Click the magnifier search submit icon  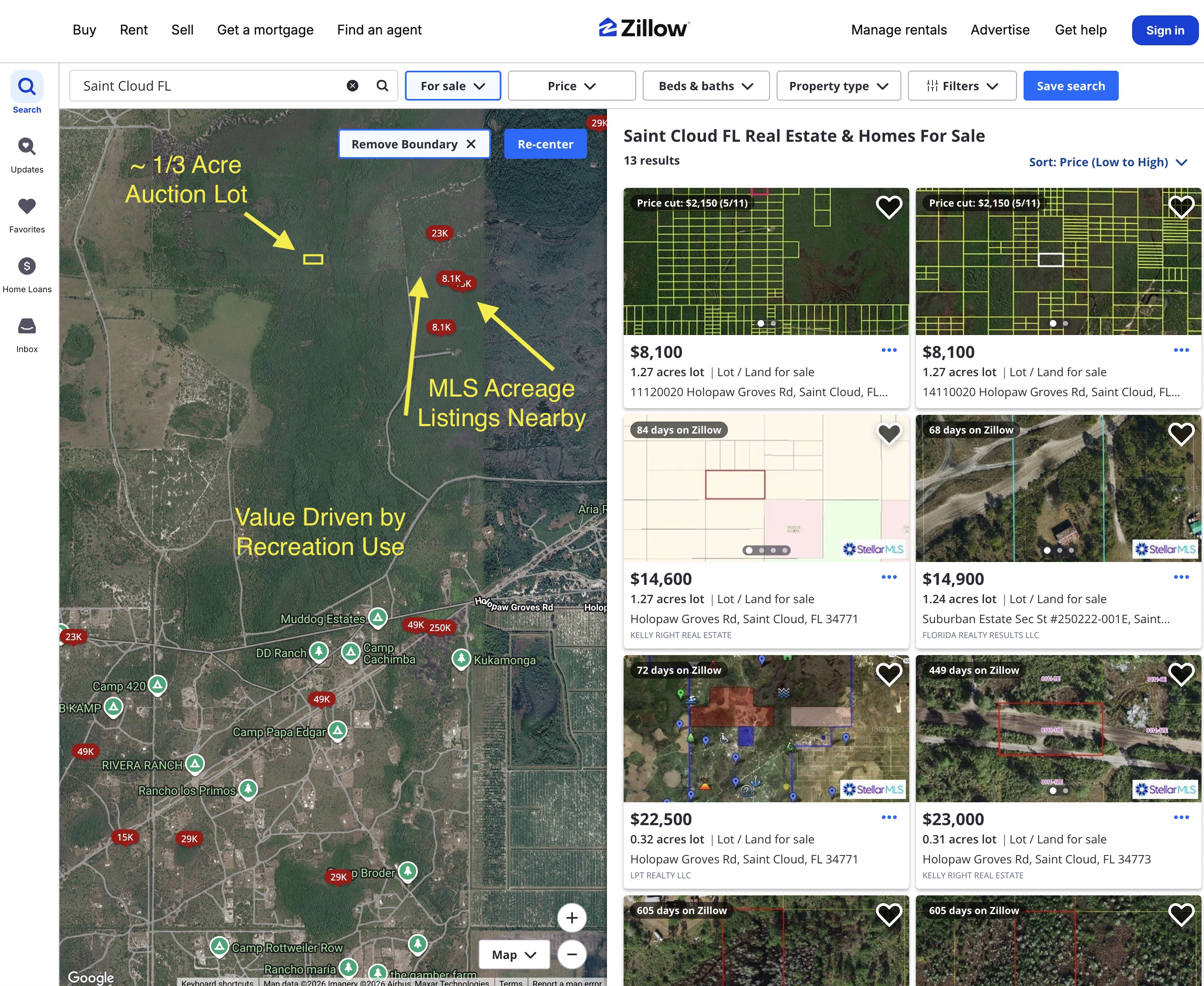click(382, 86)
